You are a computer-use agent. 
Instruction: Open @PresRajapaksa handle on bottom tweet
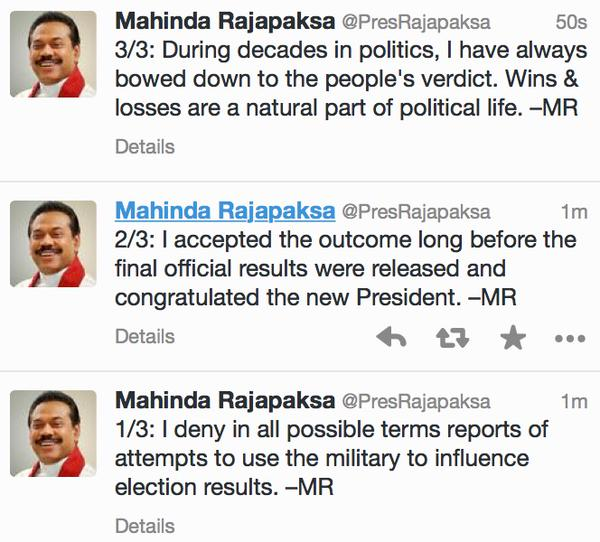[416, 402]
